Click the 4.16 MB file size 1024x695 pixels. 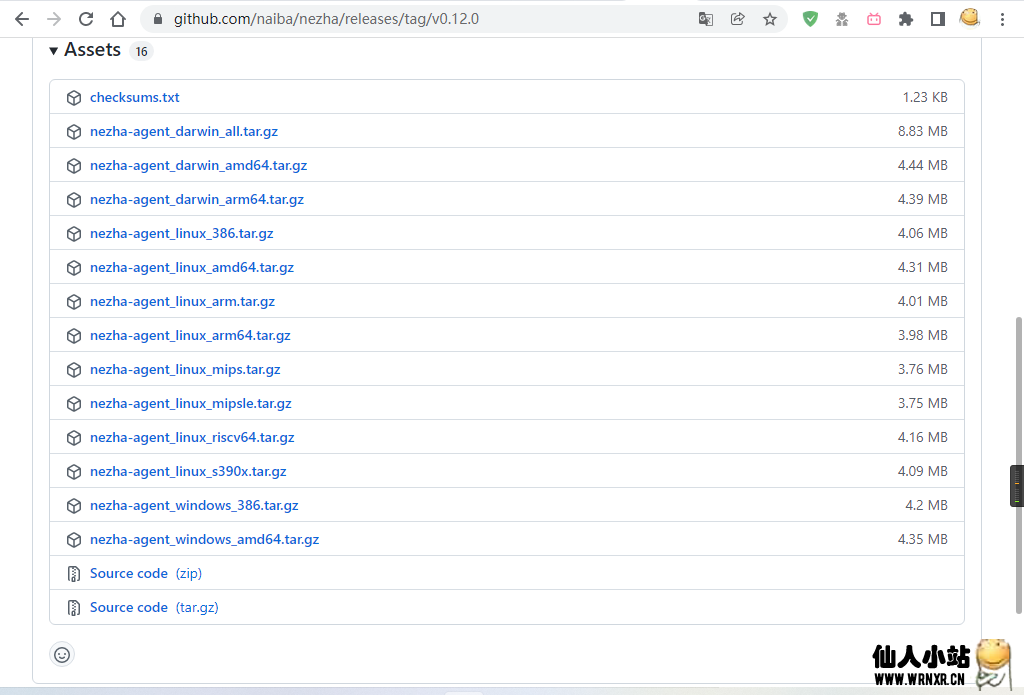[x=922, y=437]
